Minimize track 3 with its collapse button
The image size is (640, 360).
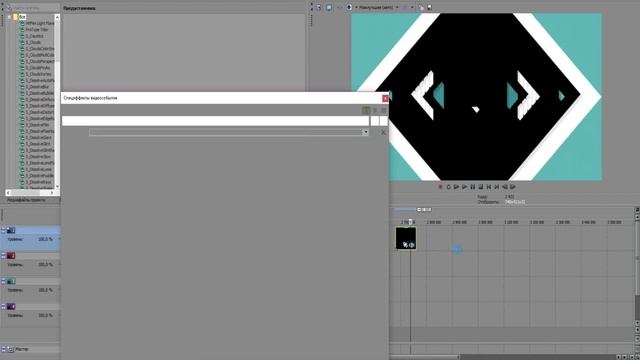coord(3,281)
